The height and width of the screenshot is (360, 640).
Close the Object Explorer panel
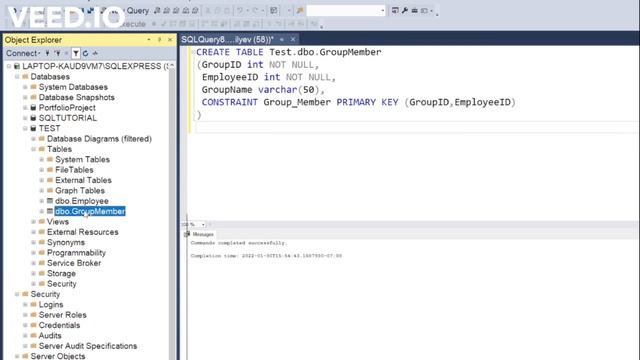170,40
